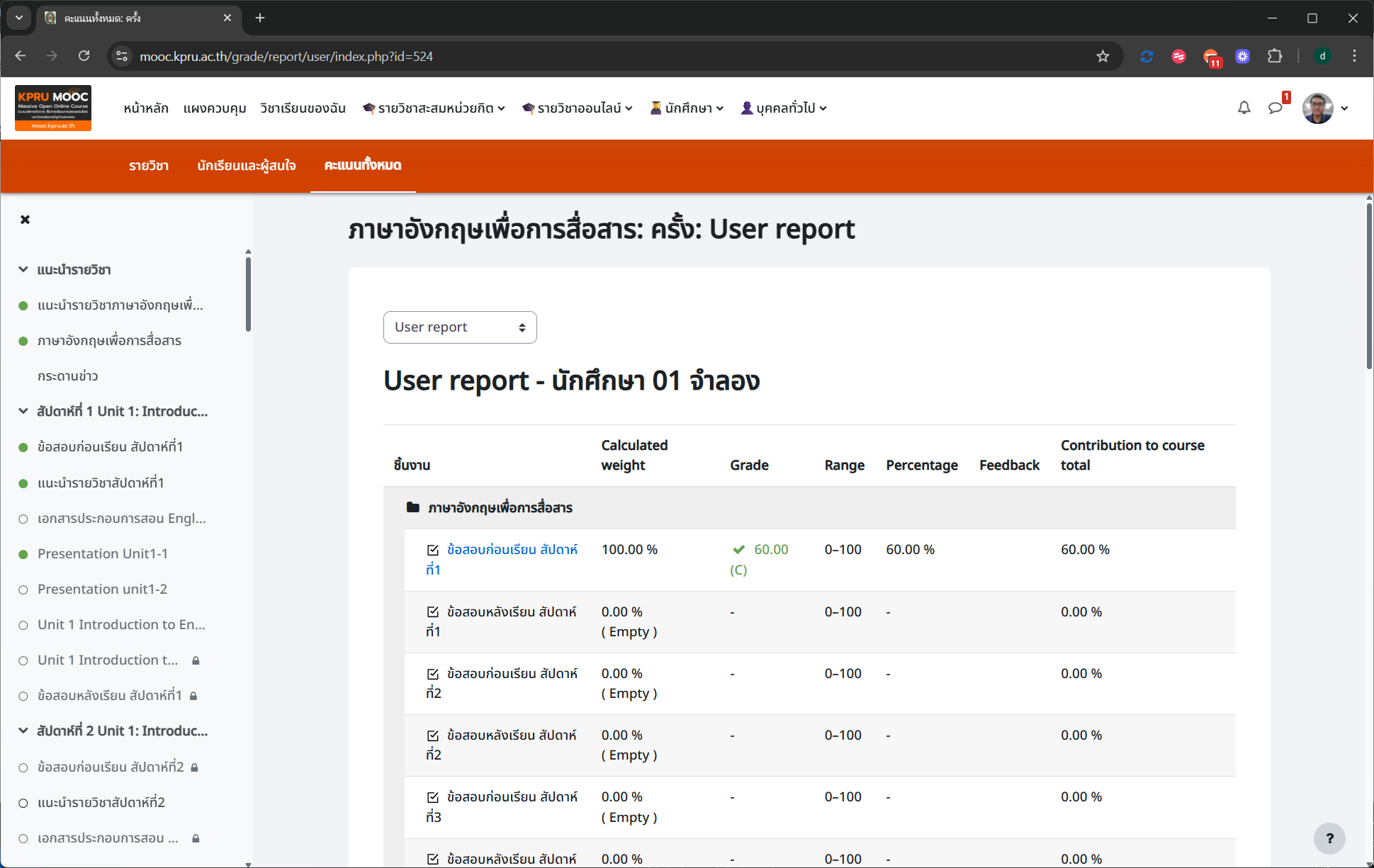Open the ข้อสอบก่อนเรียน สัปดาห์ที่1 quiz link
This screenshot has width=1374, height=868.
[512, 550]
